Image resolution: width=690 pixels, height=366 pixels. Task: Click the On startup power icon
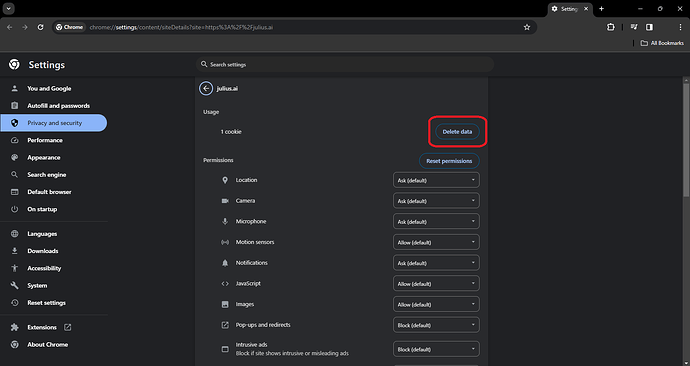pyautogui.click(x=15, y=209)
